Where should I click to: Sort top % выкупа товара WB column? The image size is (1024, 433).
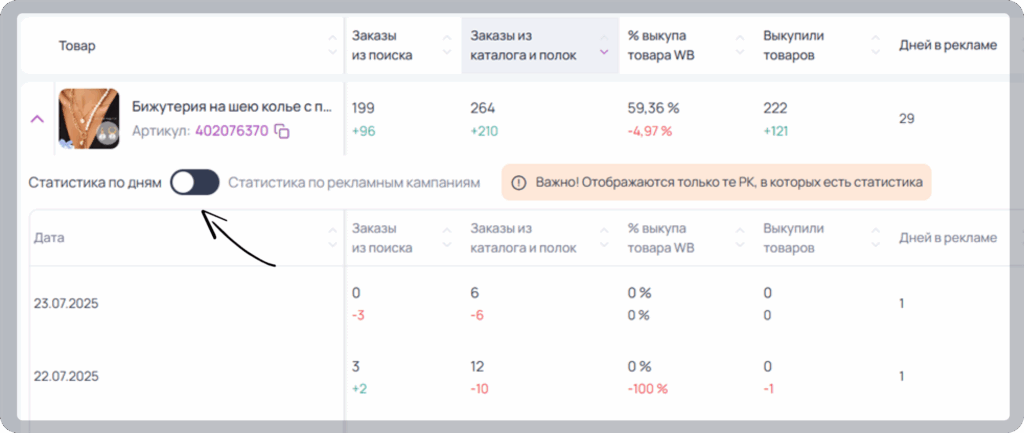click(x=739, y=45)
